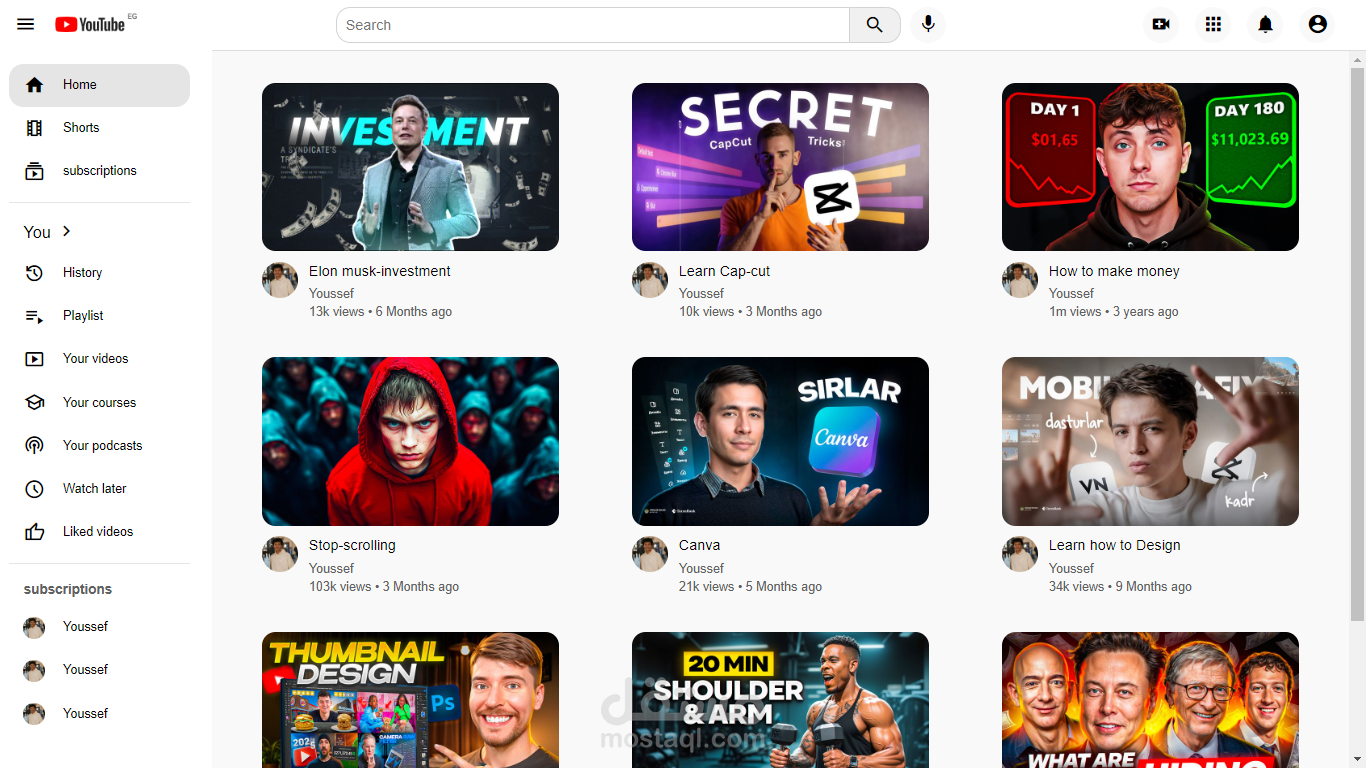This screenshot has height=768, width=1366.
Task: Click the subscriptions icon below Shorts
Action: (35, 171)
